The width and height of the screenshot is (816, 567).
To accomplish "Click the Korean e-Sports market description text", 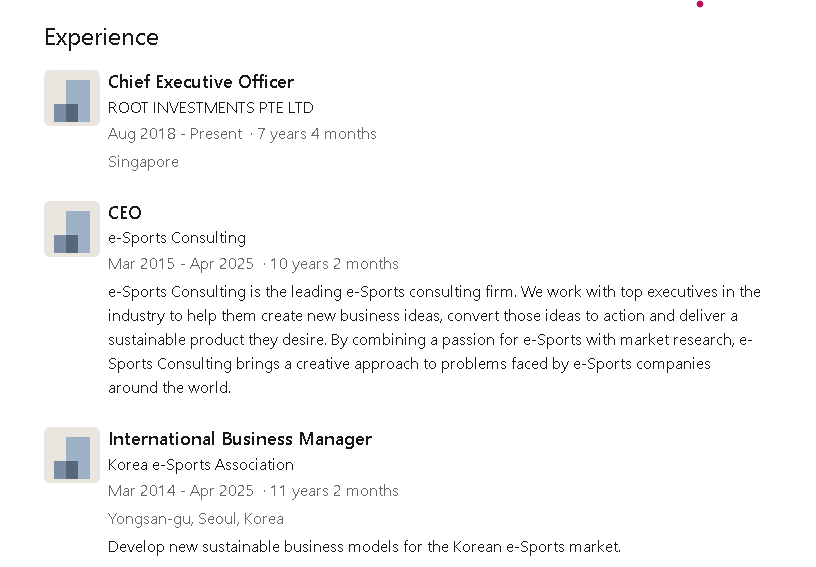I will 364,547.
